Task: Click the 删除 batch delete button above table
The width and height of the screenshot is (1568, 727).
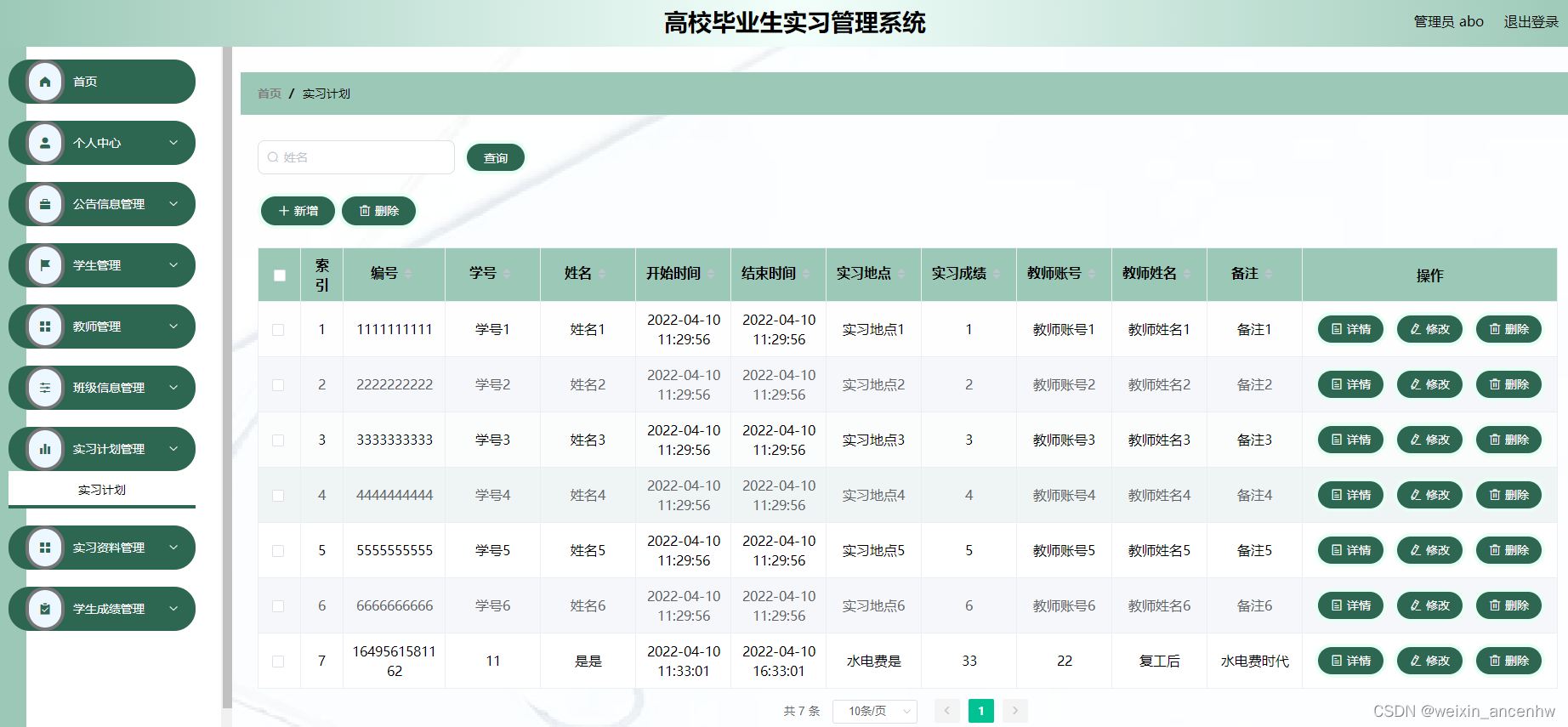Action: [378, 211]
